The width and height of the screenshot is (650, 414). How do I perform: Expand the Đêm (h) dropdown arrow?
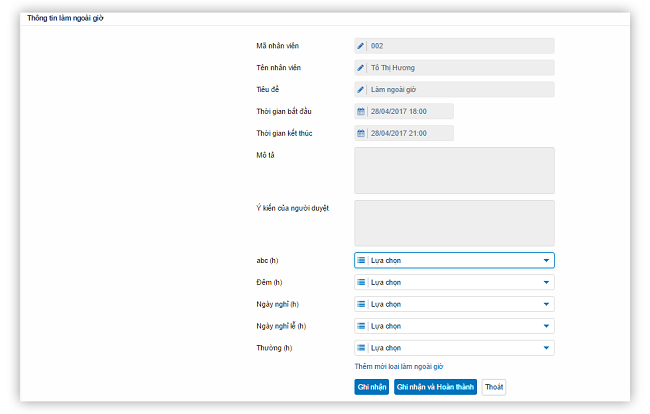tap(546, 282)
